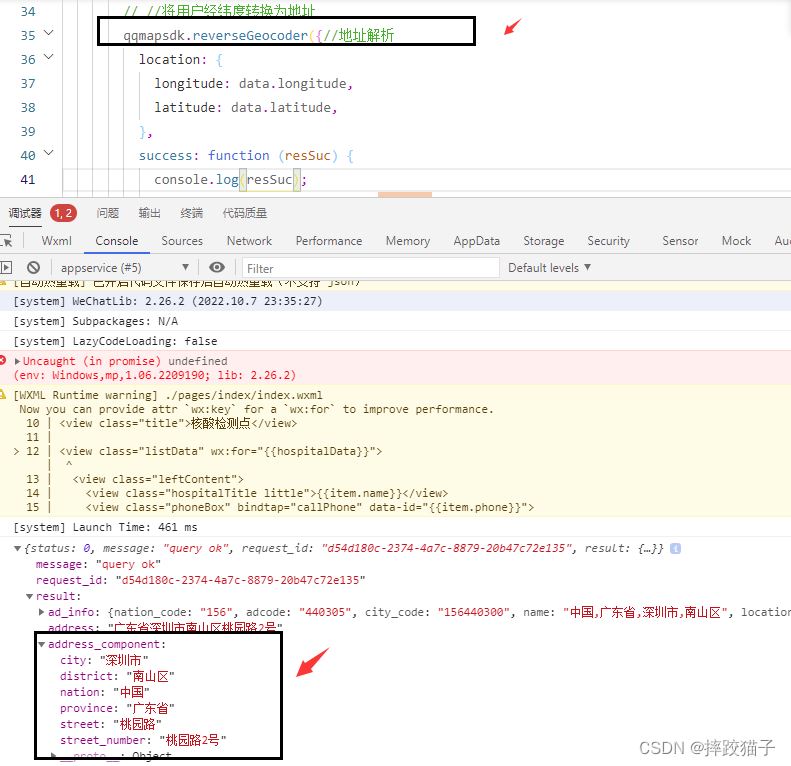Open the appservice (#5) context dropdown
Image resolution: width=791 pixels, height=766 pixels.
click(x=124, y=268)
